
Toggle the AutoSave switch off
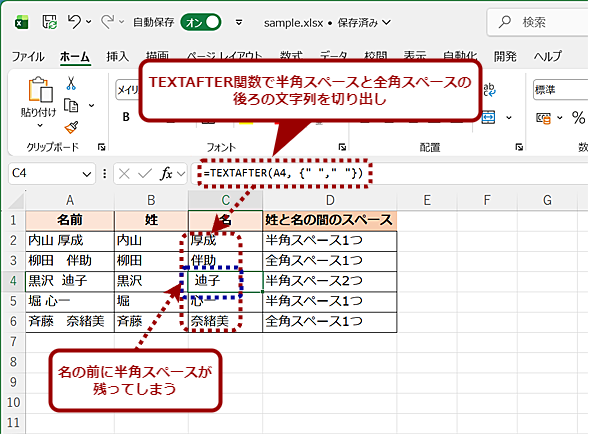(x=200, y=23)
